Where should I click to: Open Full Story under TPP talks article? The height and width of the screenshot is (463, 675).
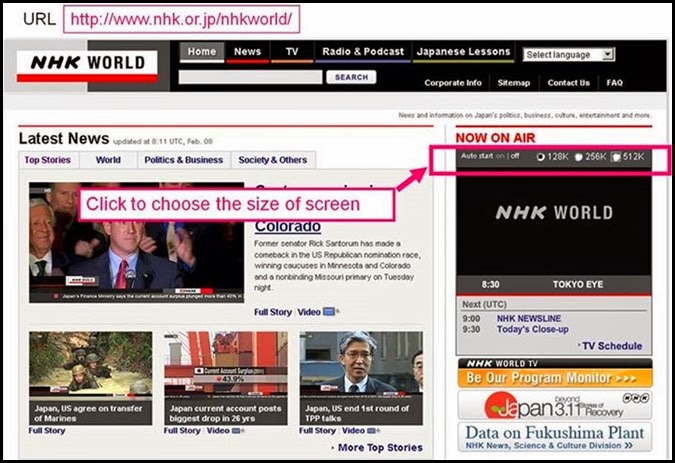[x=317, y=431]
